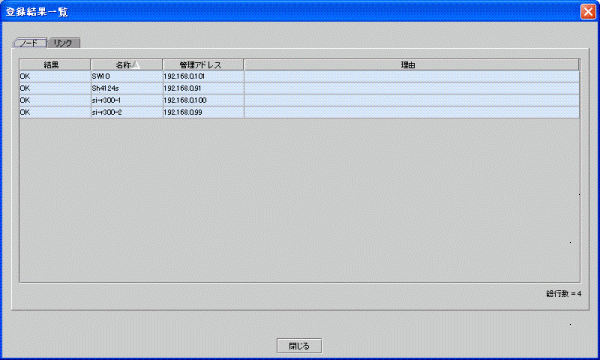Select the OK result in the SW10 row
This screenshot has width=600, height=360.
coord(55,77)
